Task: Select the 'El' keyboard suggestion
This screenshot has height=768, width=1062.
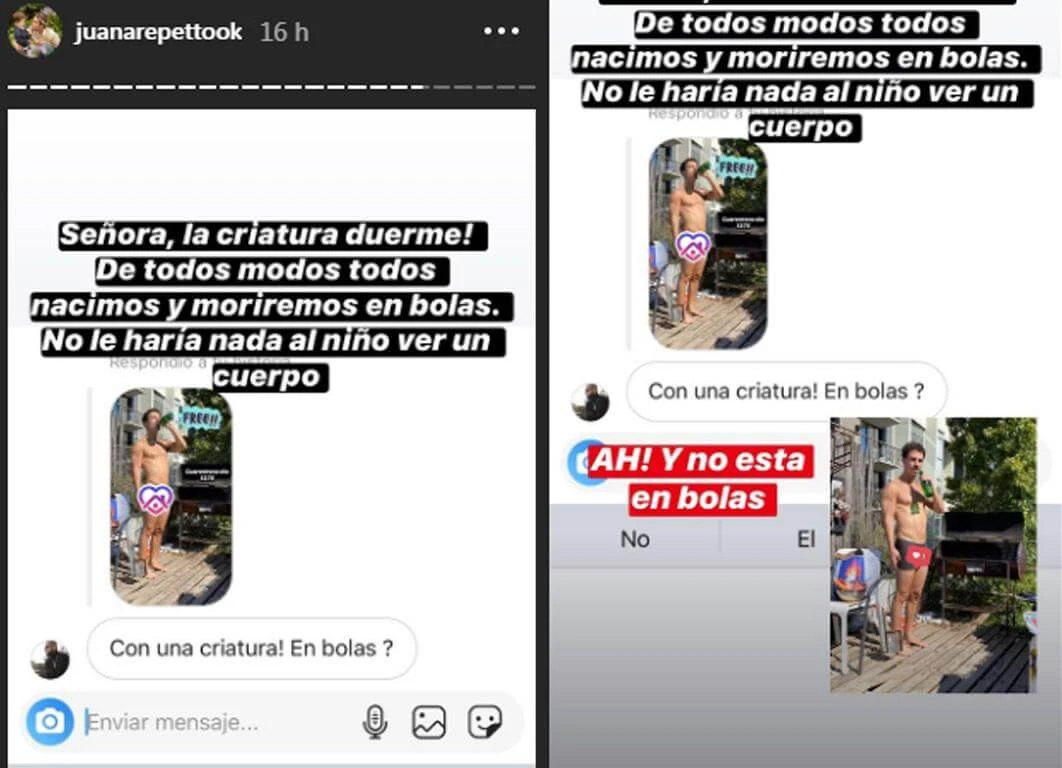Action: 806,539
